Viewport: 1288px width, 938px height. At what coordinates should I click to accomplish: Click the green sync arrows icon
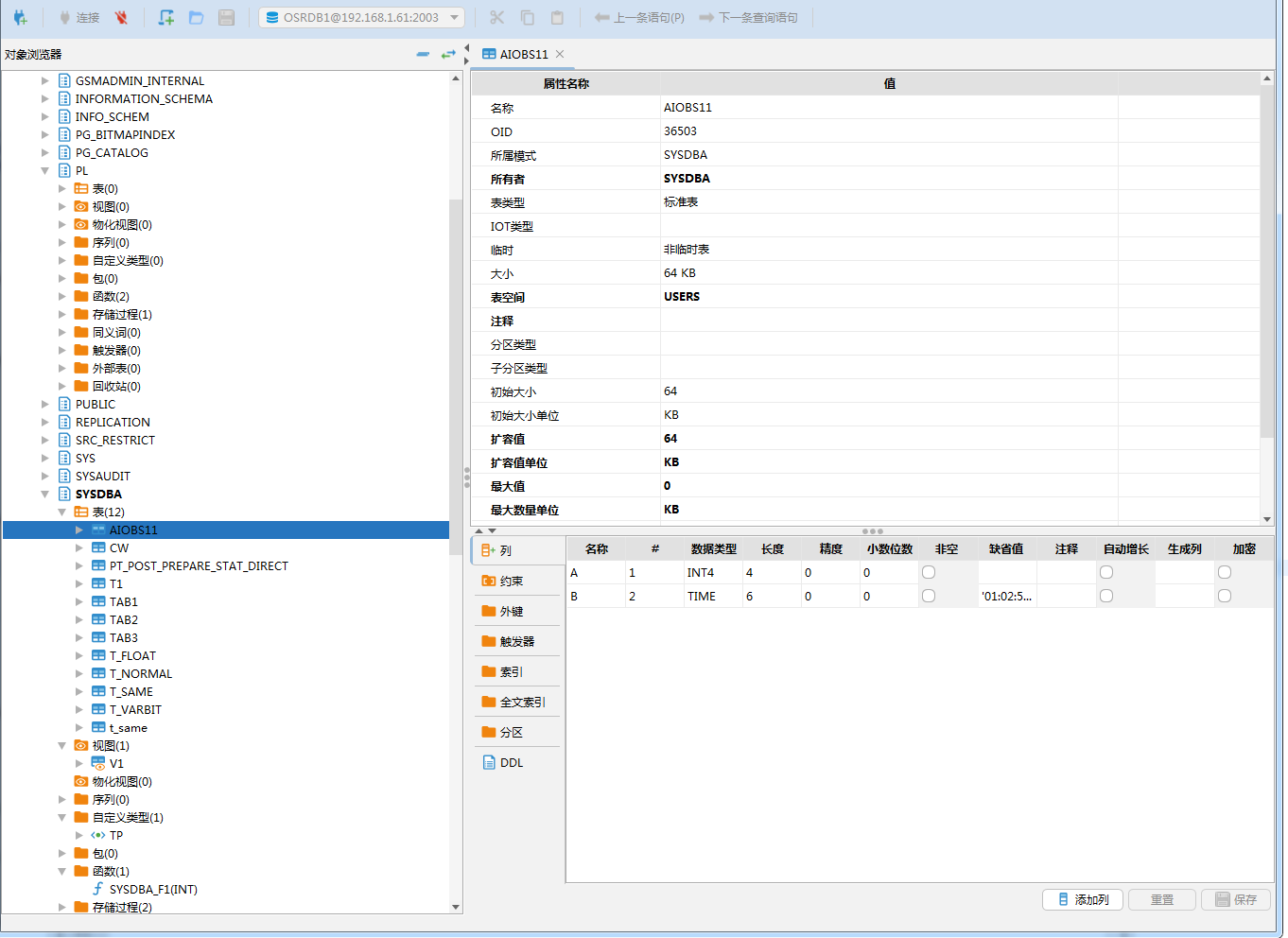point(448,55)
